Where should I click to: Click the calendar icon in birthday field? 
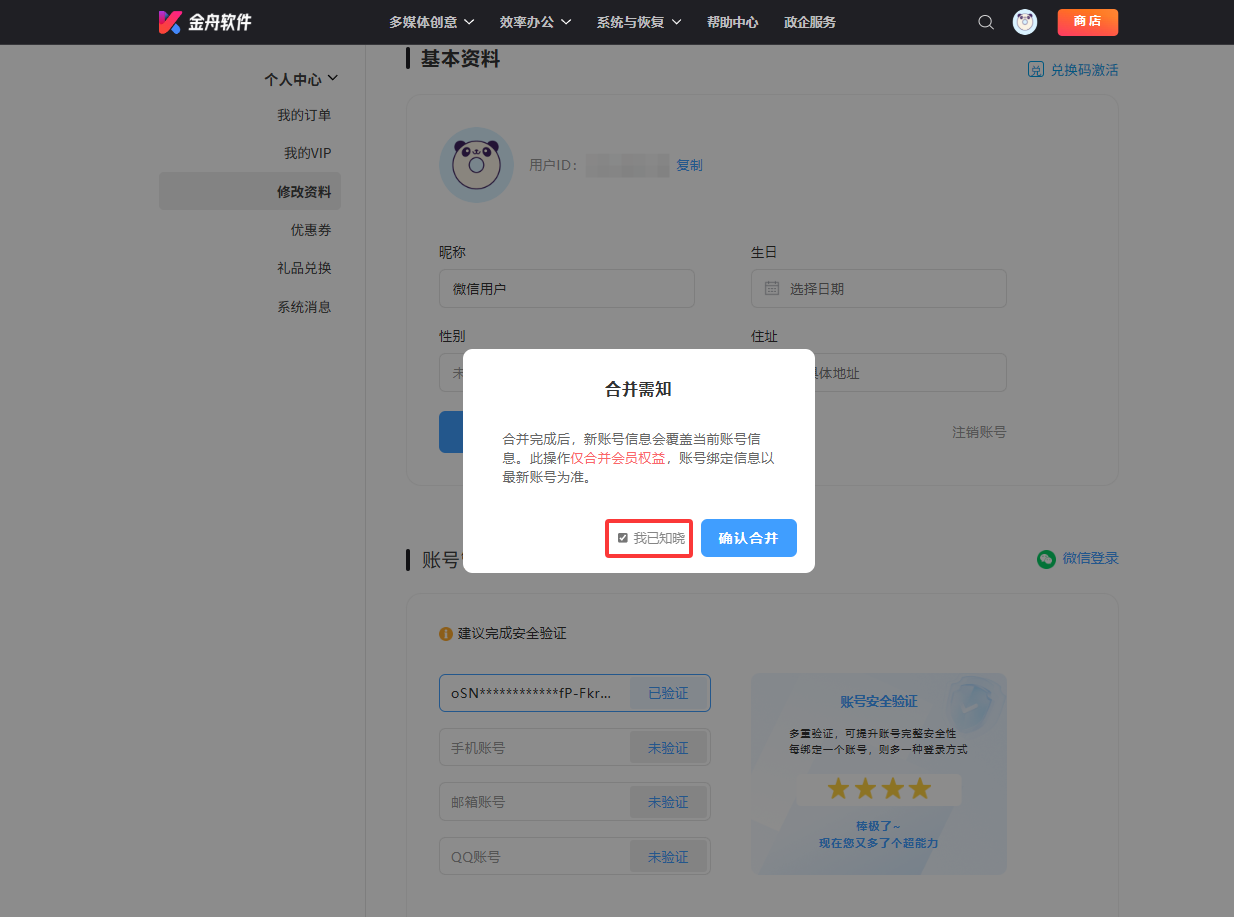point(772,288)
